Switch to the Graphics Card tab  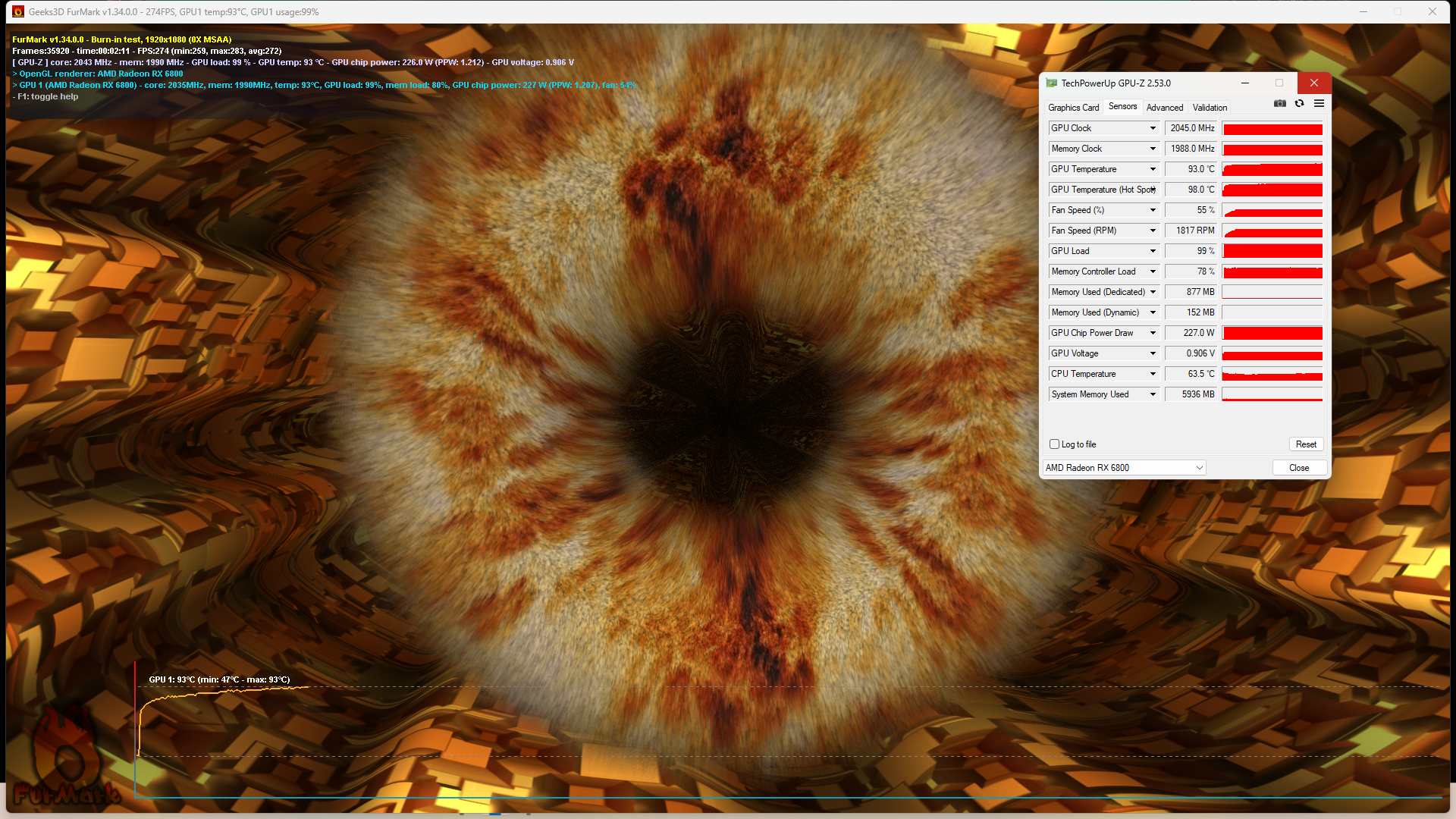pos(1073,108)
